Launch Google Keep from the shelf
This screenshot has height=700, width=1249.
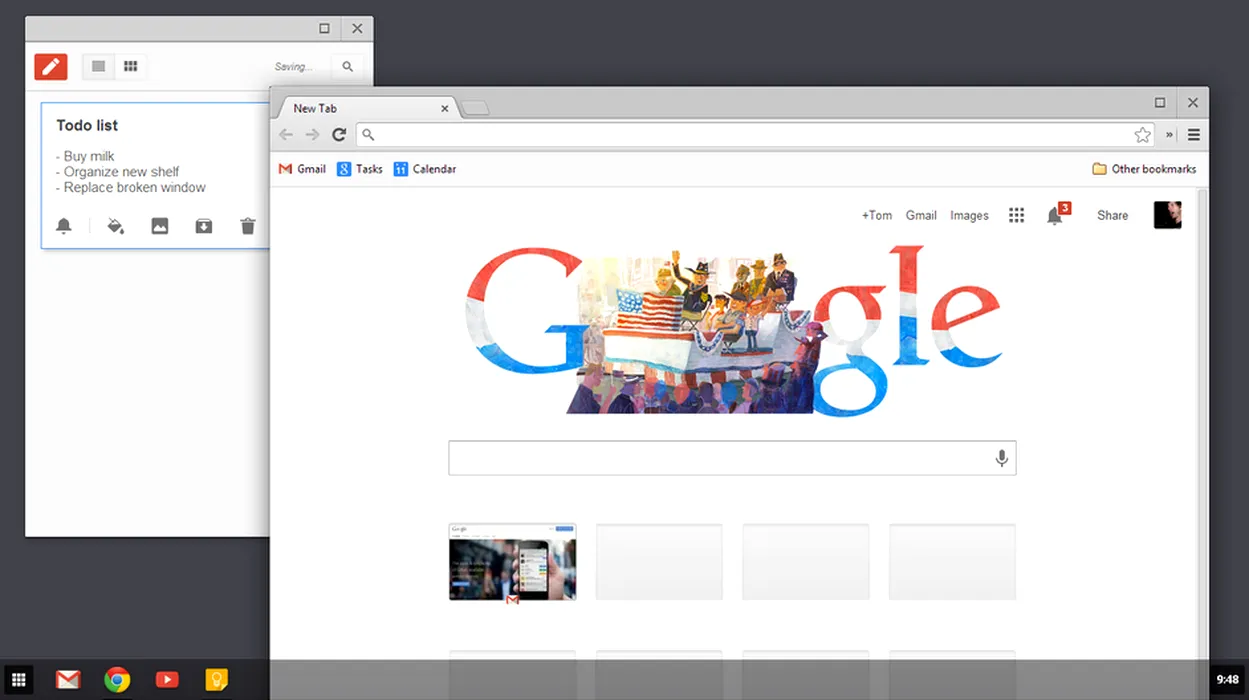pyautogui.click(x=217, y=681)
